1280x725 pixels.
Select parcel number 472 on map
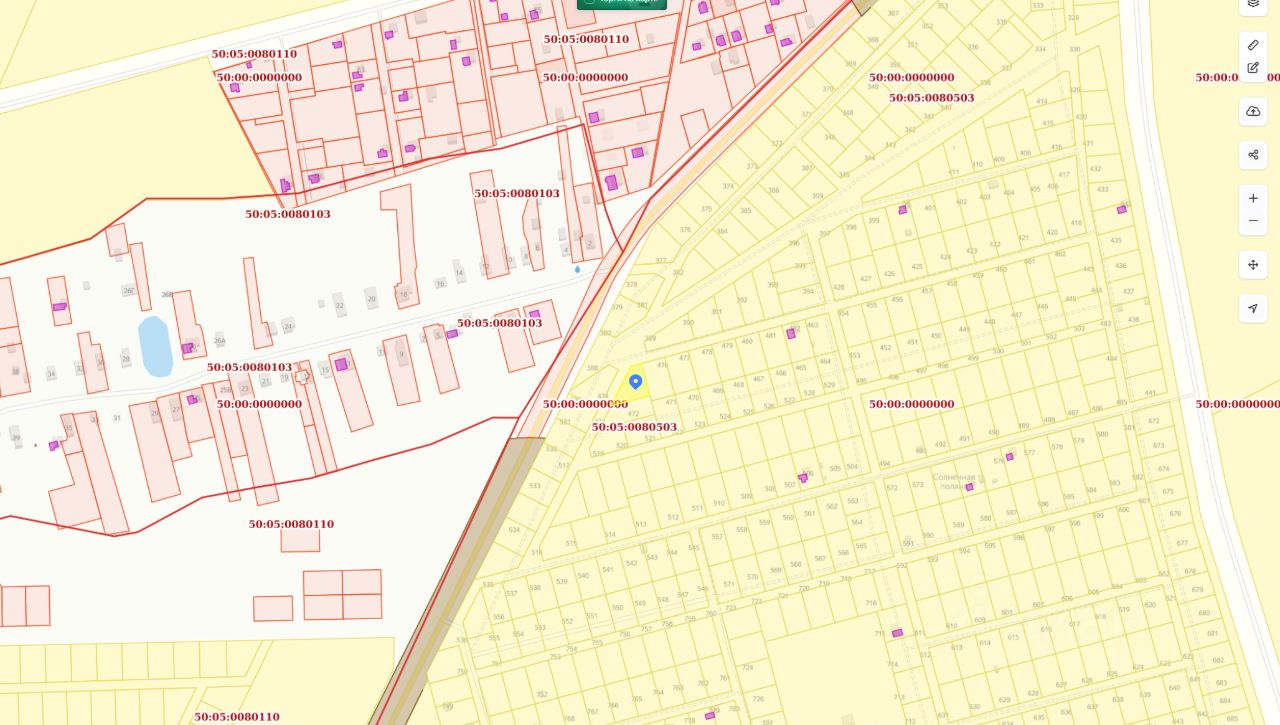tap(632, 413)
